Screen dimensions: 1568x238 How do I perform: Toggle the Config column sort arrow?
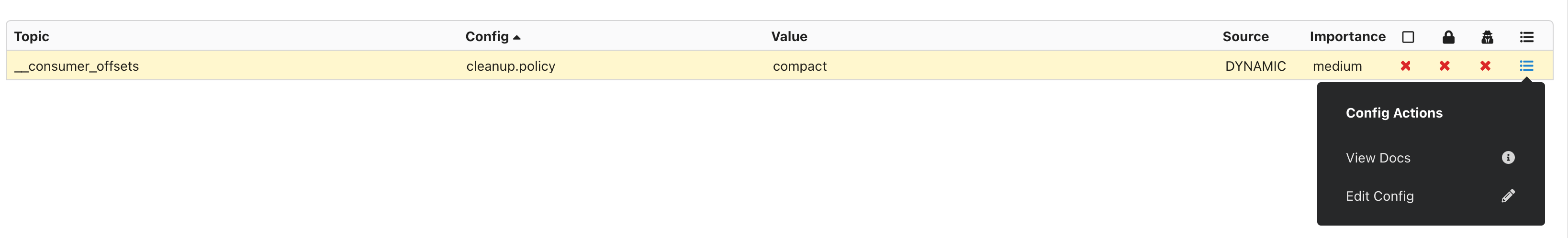tap(516, 37)
